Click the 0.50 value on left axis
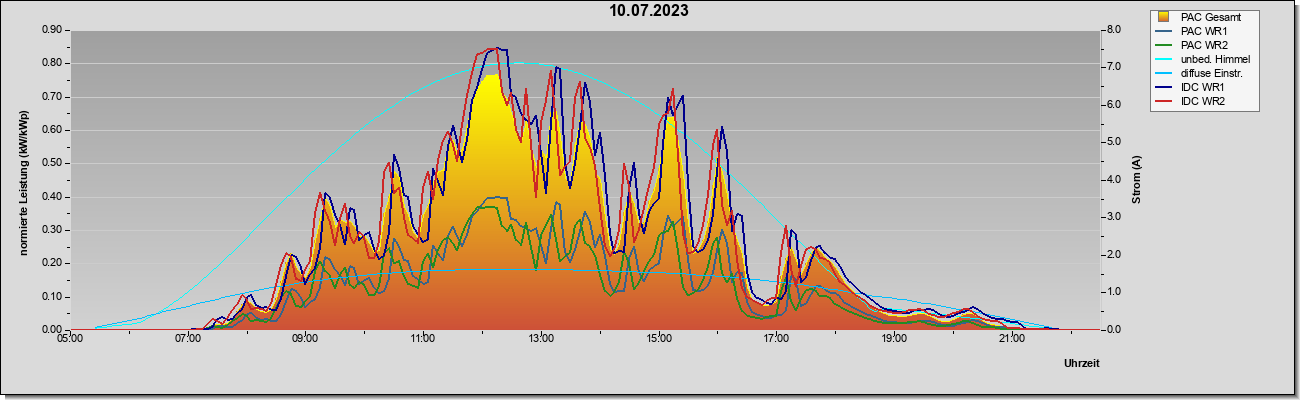Screen dimensions: 1300x400 point(52,163)
